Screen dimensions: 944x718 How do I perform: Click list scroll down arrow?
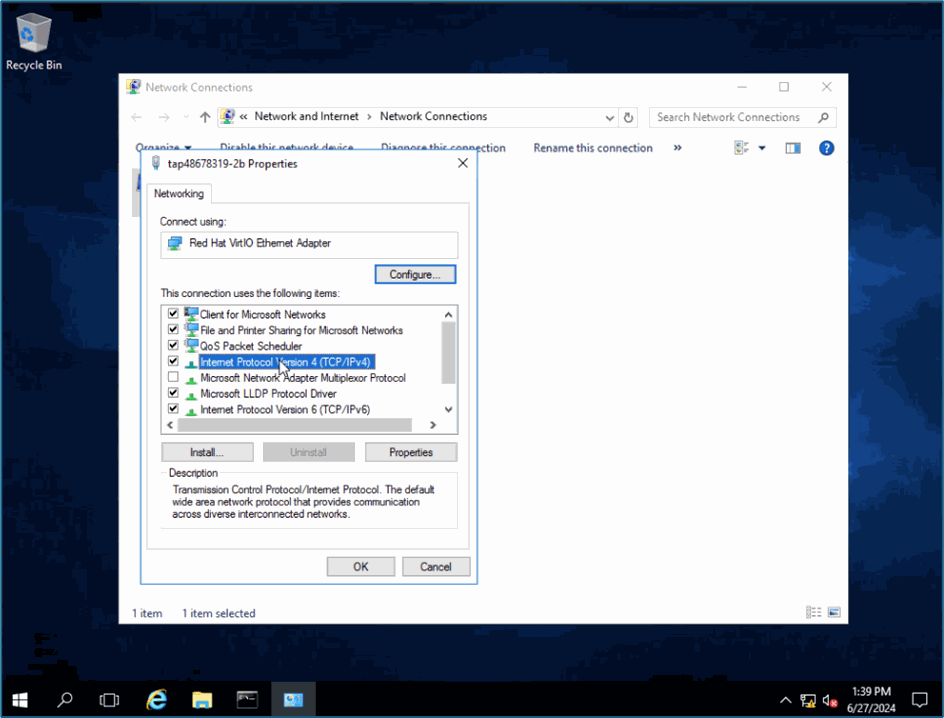point(448,409)
